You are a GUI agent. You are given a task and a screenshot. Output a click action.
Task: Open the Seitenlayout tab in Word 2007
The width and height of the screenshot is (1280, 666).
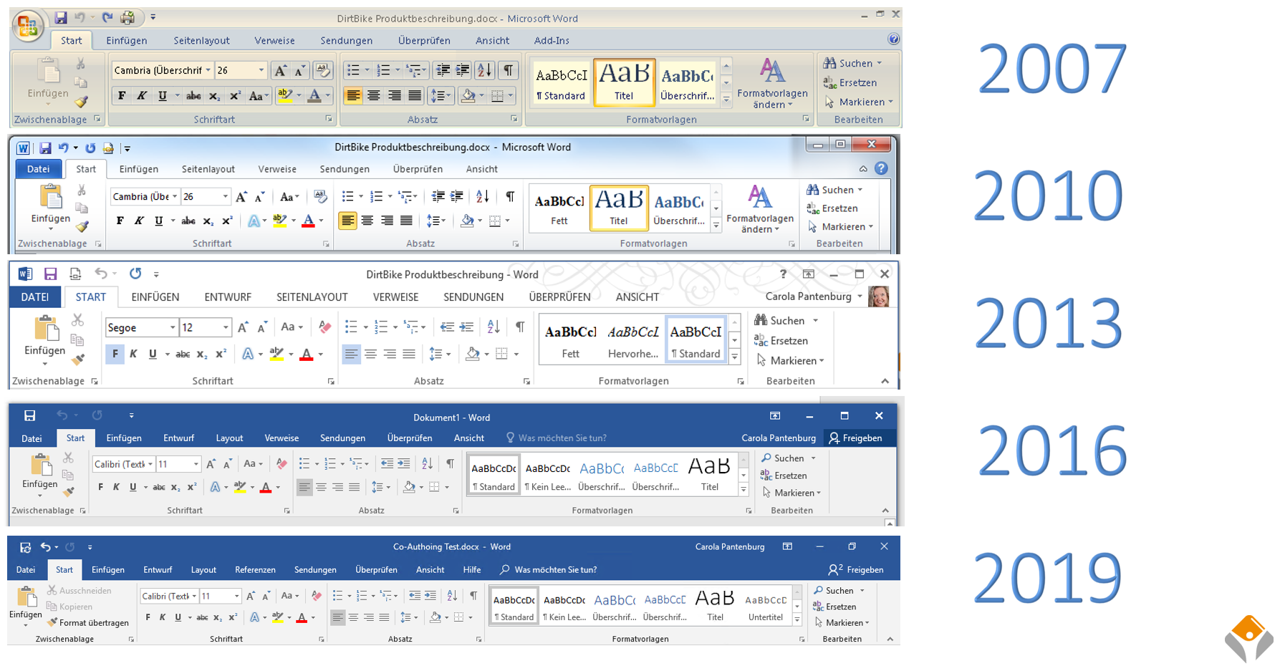(201, 41)
